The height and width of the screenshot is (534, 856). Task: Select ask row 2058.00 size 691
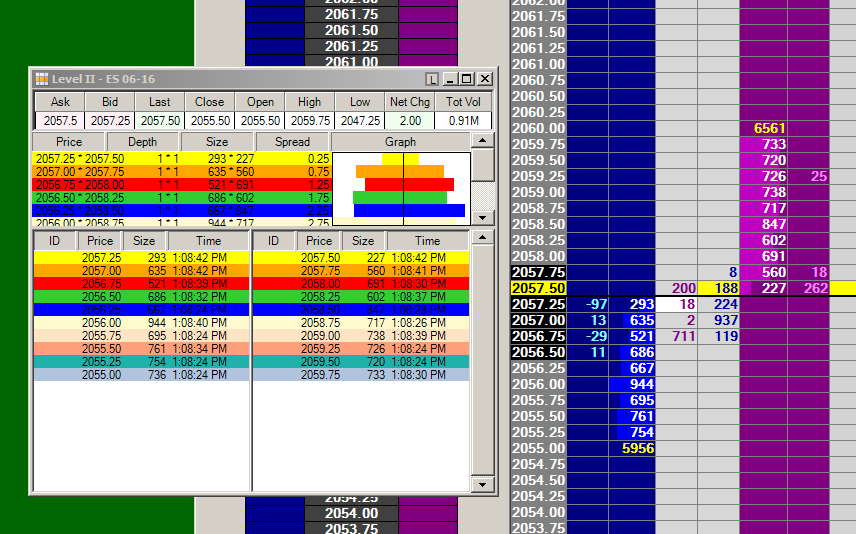(361, 284)
